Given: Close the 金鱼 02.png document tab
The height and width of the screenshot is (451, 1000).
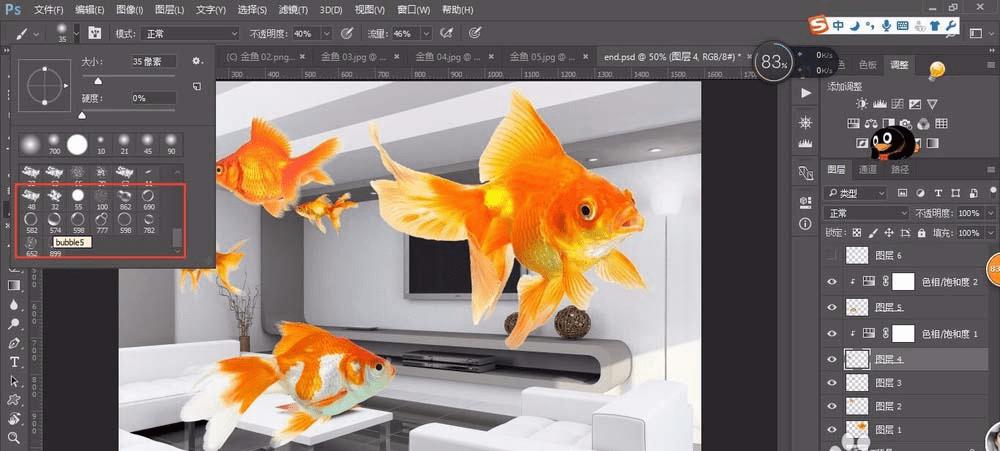Looking at the screenshot, I should pyautogui.click(x=302, y=56).
